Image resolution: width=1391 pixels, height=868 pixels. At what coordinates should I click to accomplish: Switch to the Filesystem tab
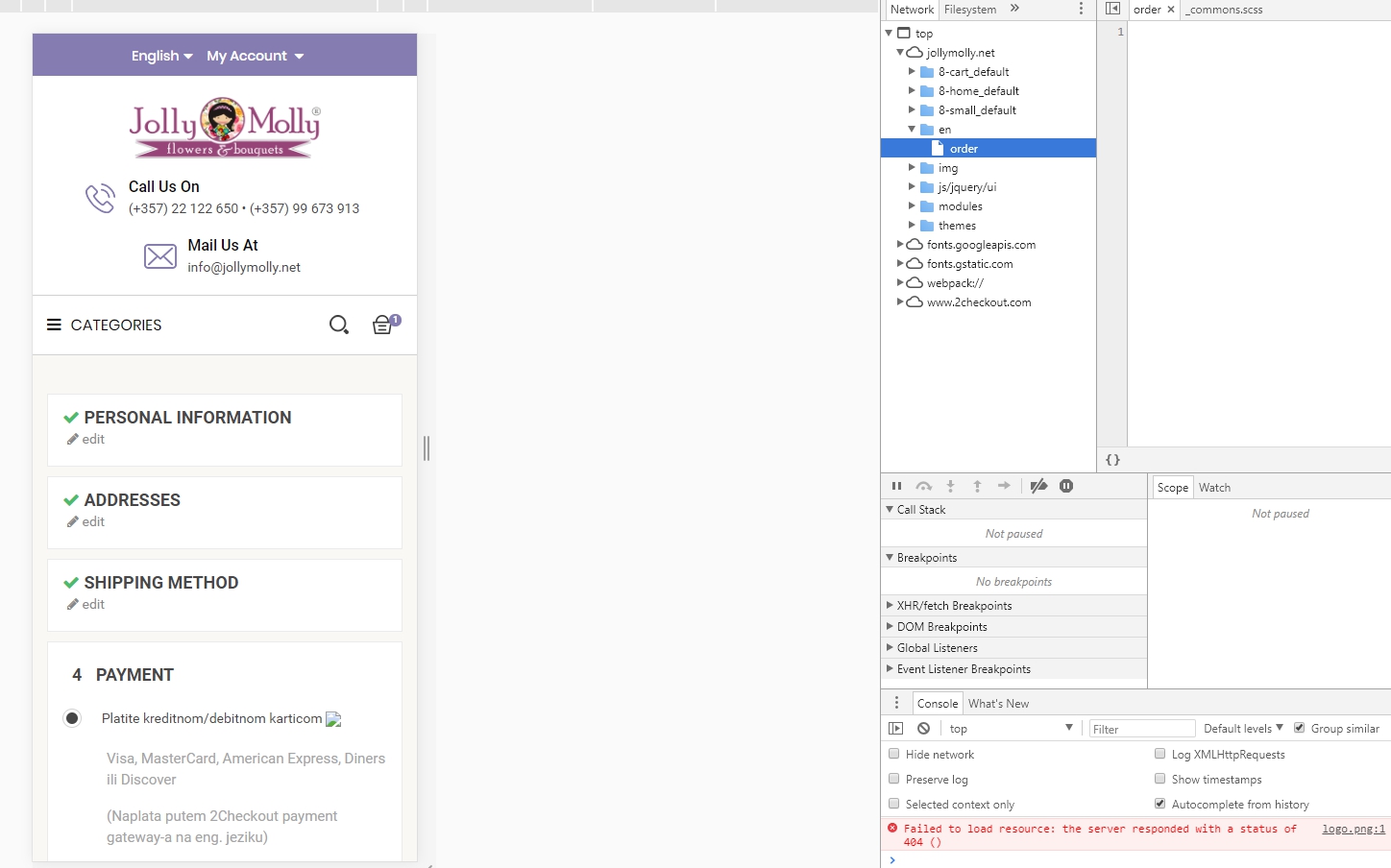pos(970,10)
